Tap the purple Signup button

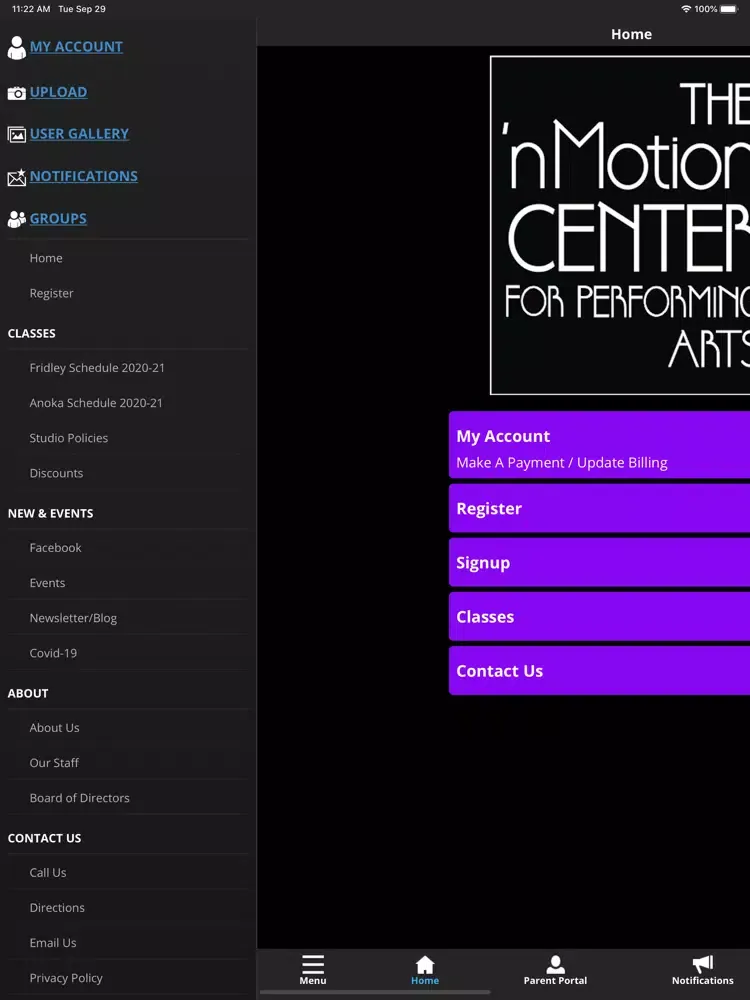[x=599, y=562]
